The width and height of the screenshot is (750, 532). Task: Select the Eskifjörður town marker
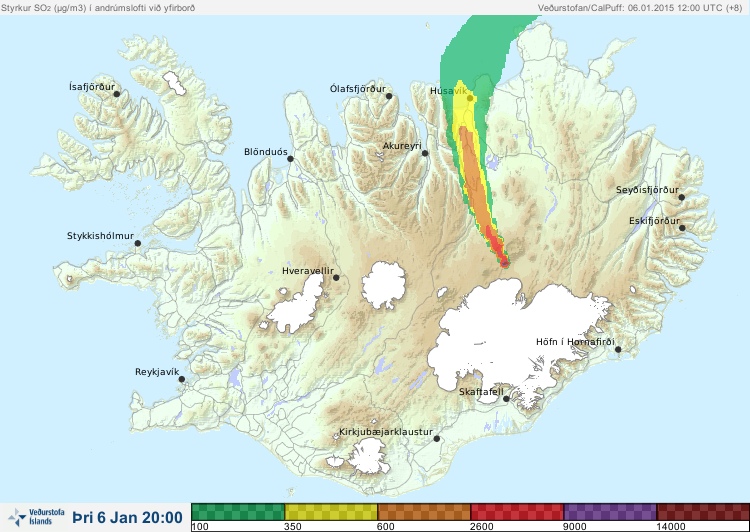[x=682, y=228]
